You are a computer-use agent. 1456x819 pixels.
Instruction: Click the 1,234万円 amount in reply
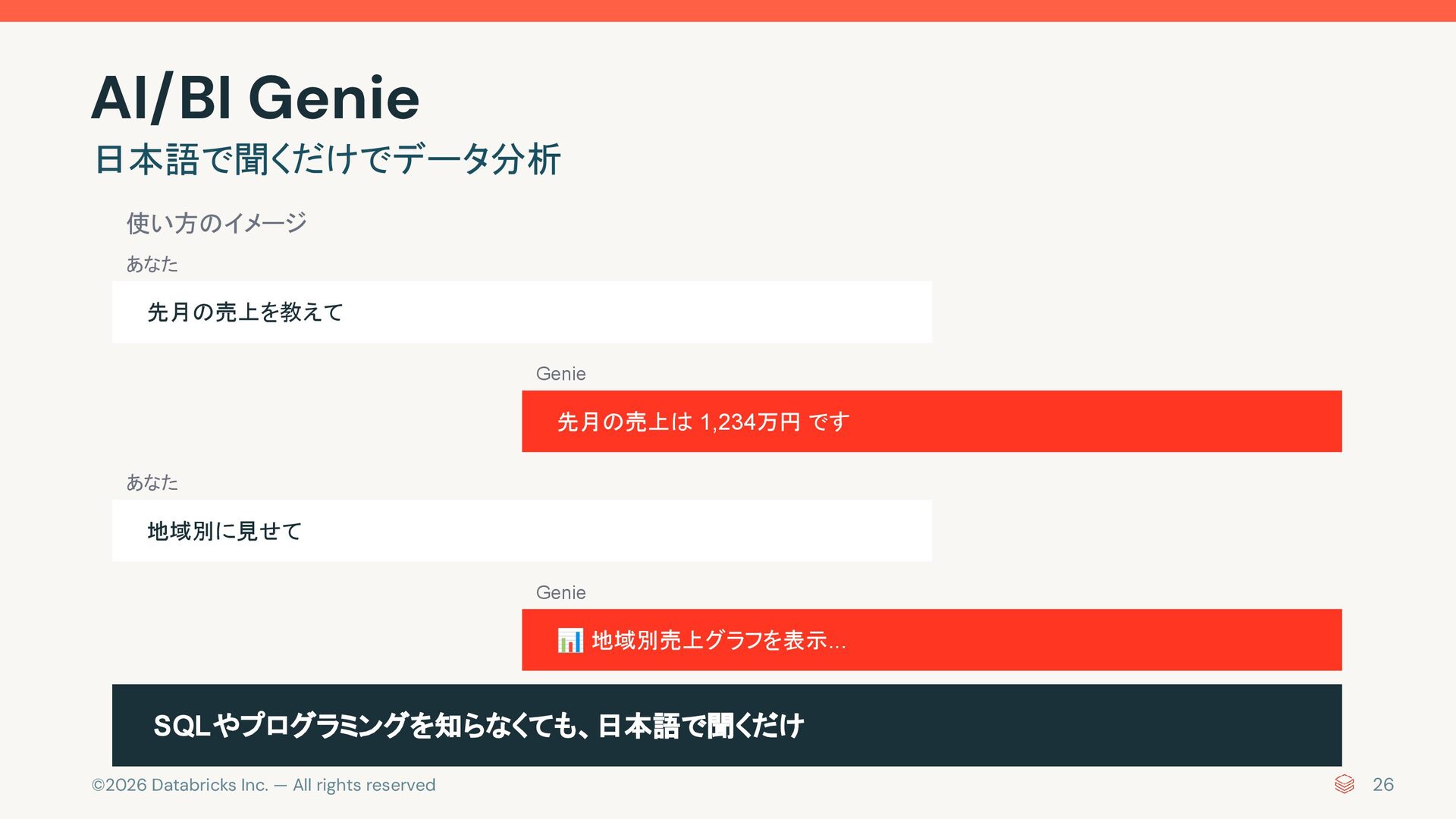click(750, 422)
